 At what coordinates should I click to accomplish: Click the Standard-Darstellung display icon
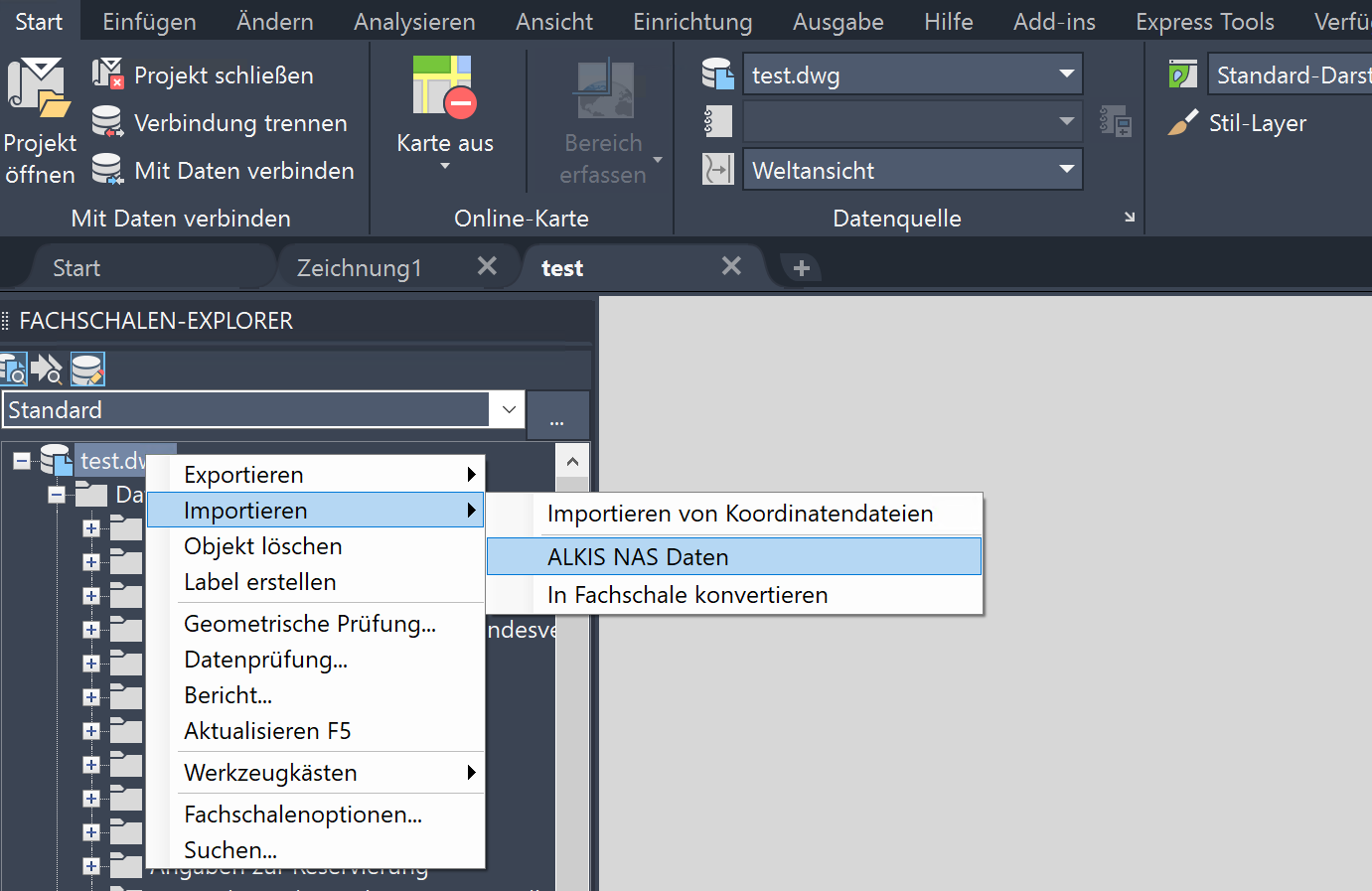[x=1182, y=74]
